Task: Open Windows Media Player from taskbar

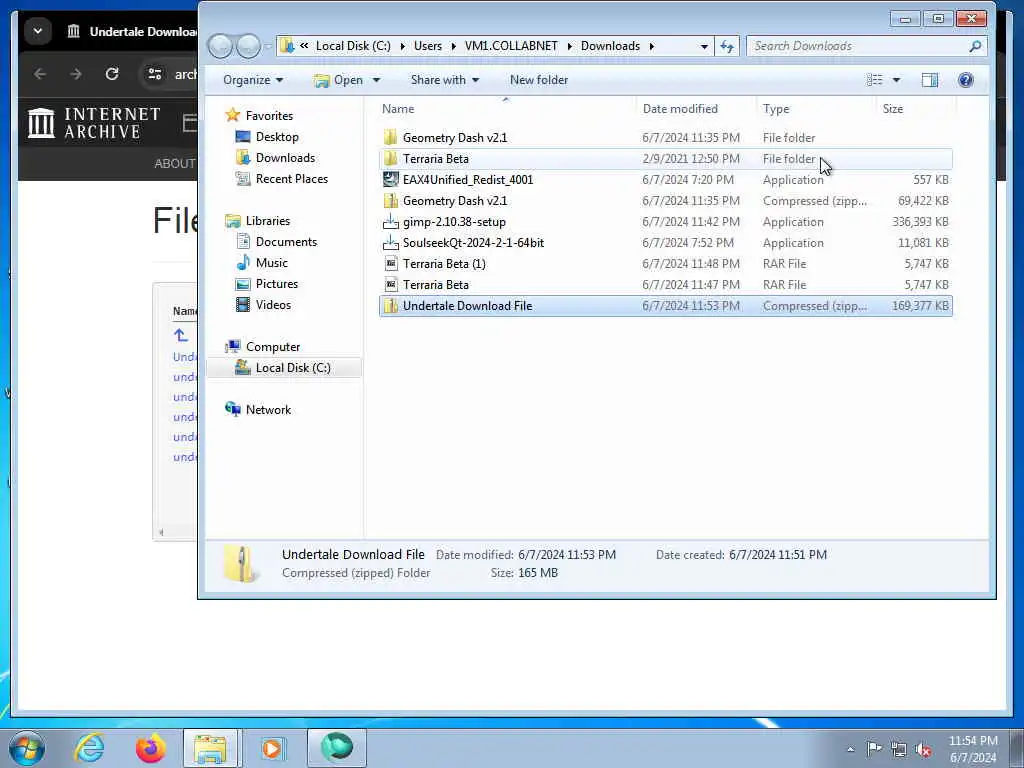Action: [x=272, y=748]
